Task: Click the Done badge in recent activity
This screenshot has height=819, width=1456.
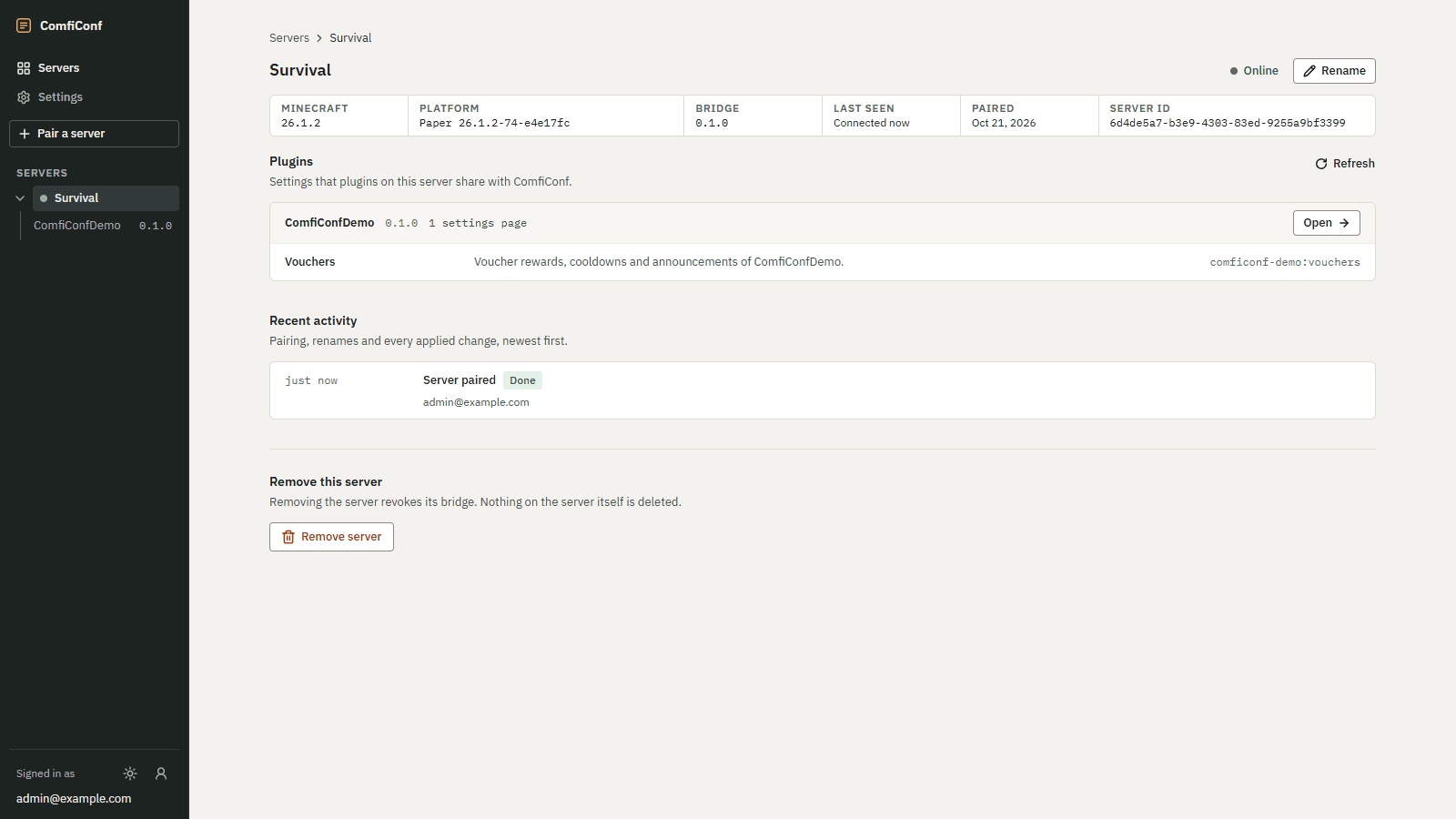Action: pos(522,380)
